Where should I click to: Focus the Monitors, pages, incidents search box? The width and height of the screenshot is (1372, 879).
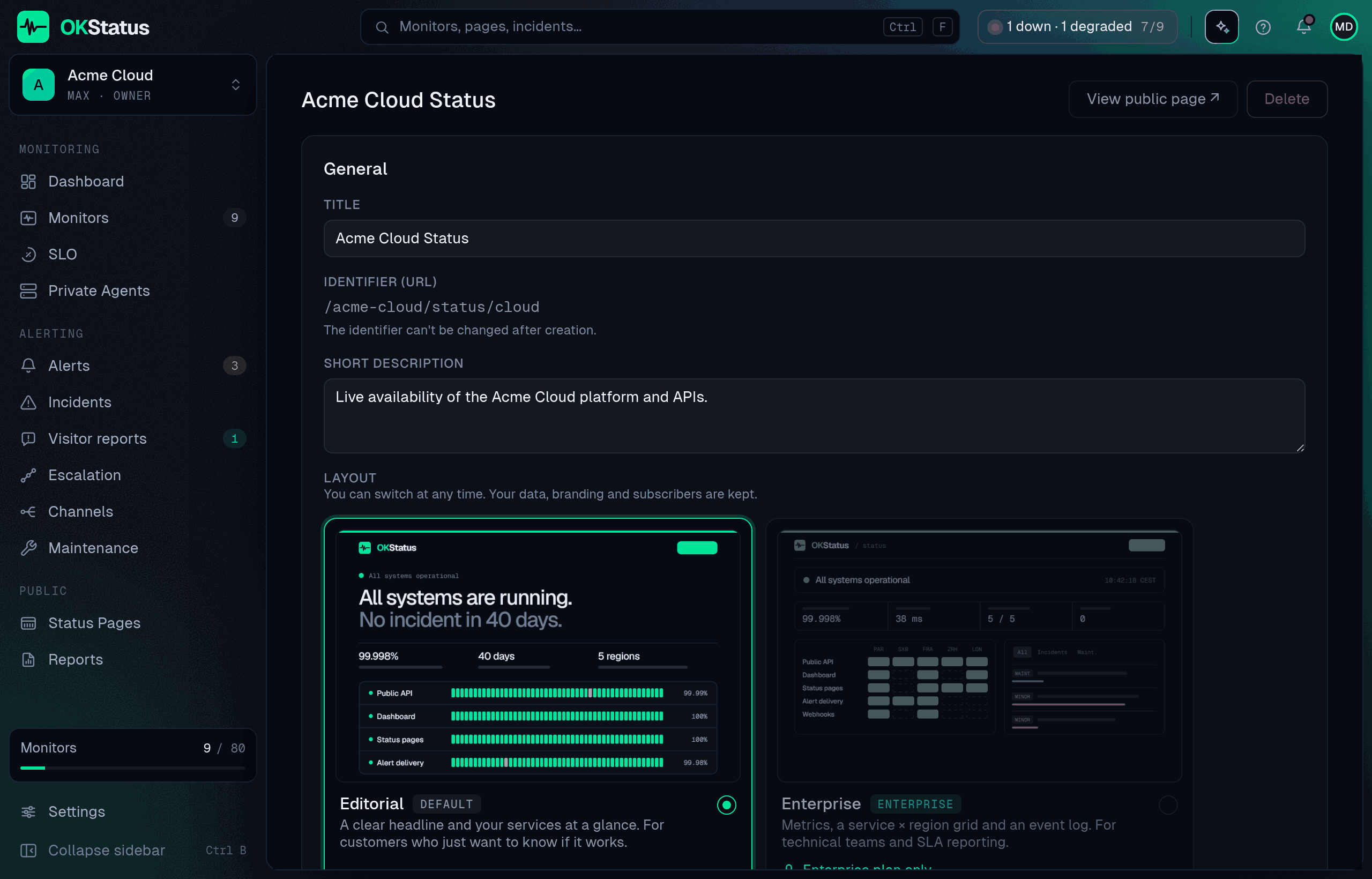pos(659,27)
